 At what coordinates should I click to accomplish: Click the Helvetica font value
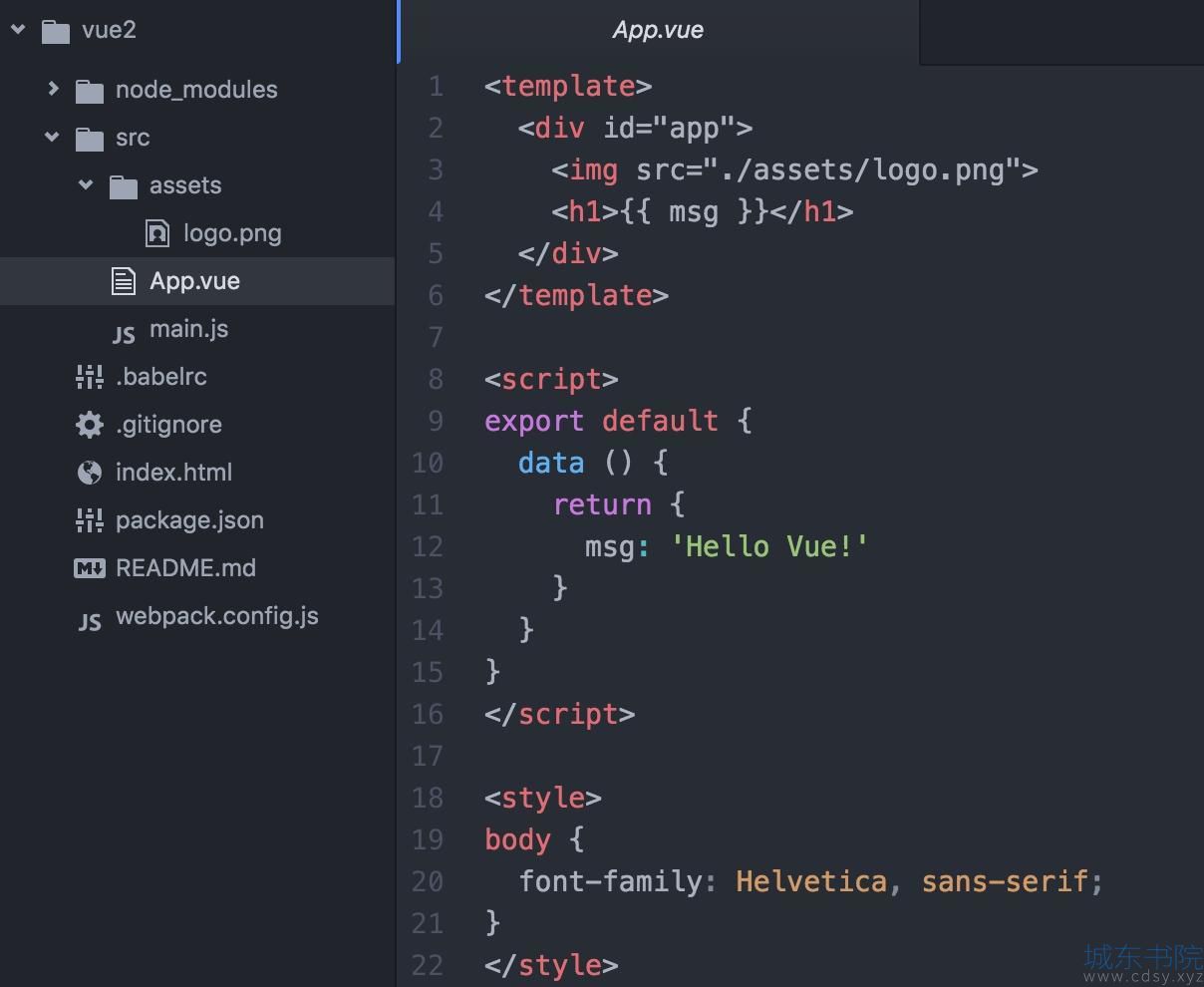pyautogui.click(x=811, y=882)
